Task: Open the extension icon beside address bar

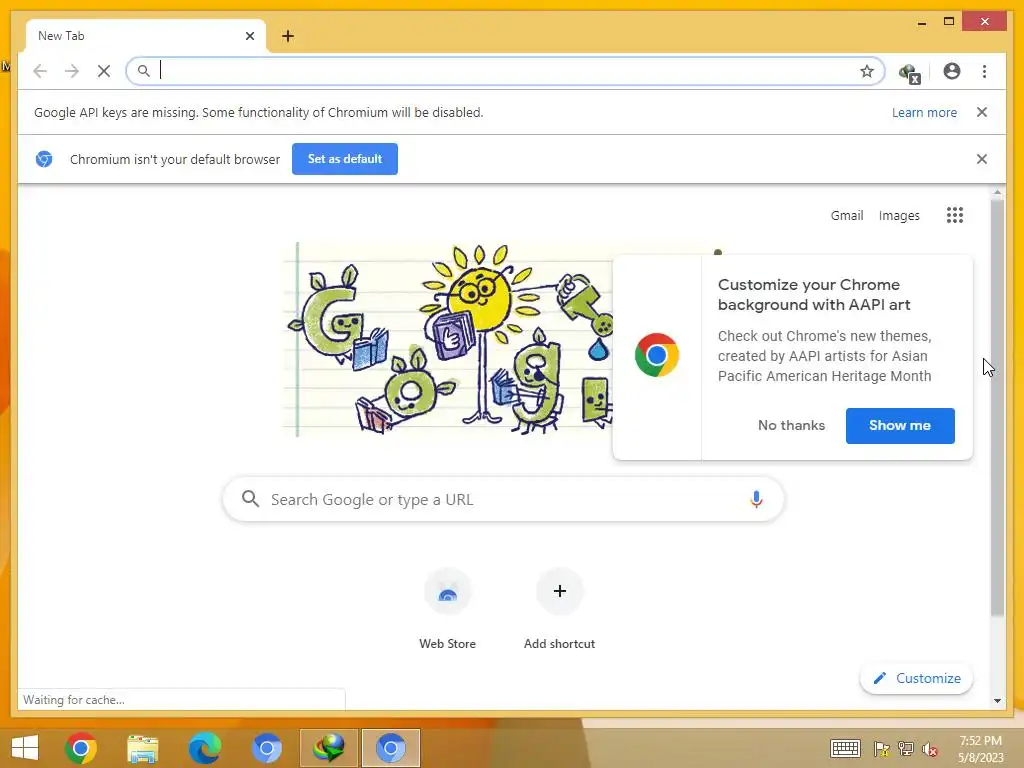Action: coord(910,72)
